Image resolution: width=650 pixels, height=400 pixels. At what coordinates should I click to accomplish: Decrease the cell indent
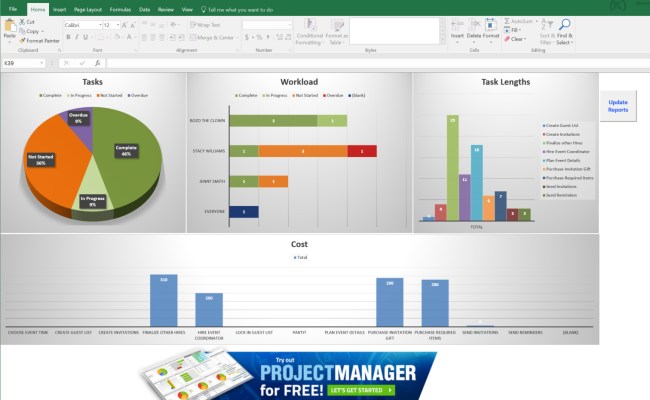(172, 38)
